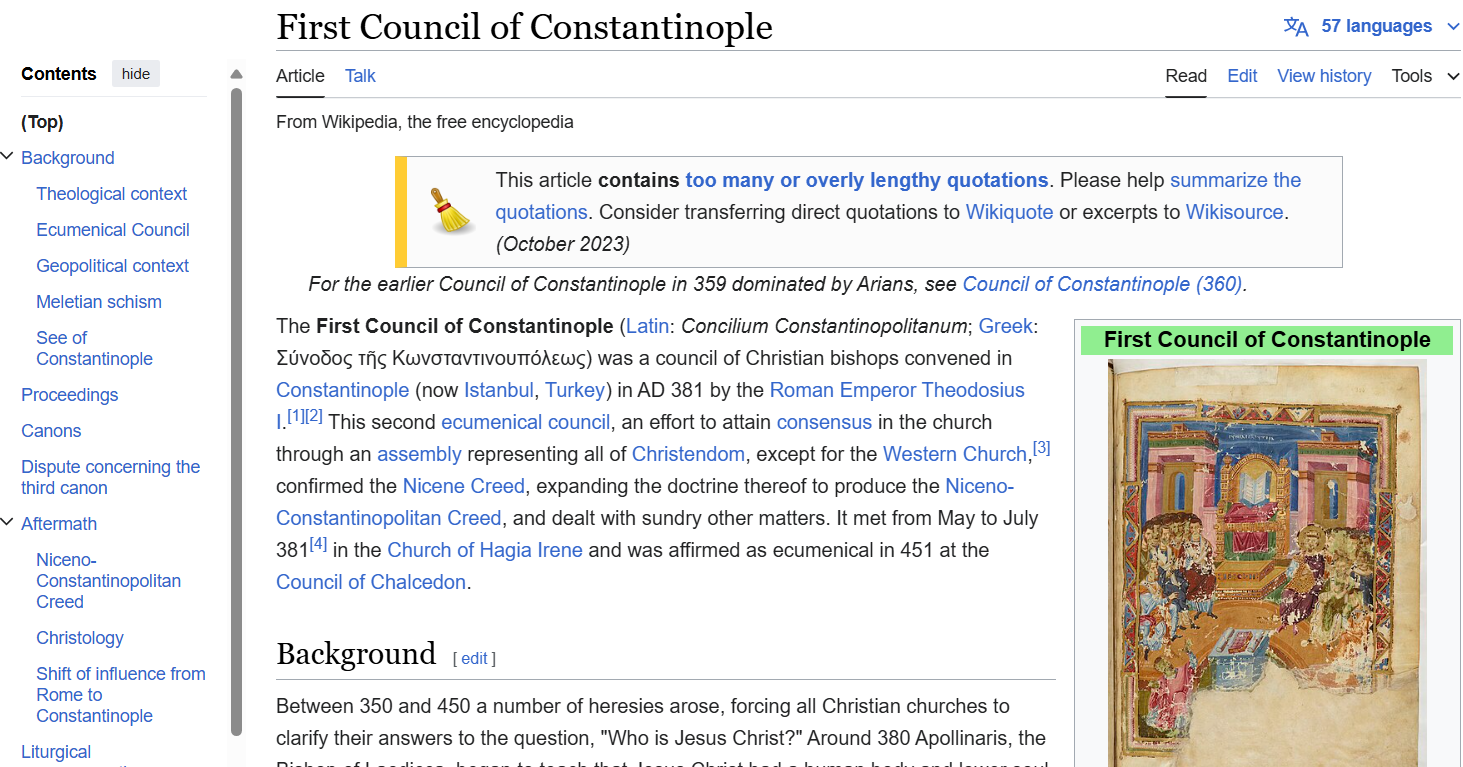Open the Latin language link
Viewport: 1463px width, 767px height.
pos(648,326)
